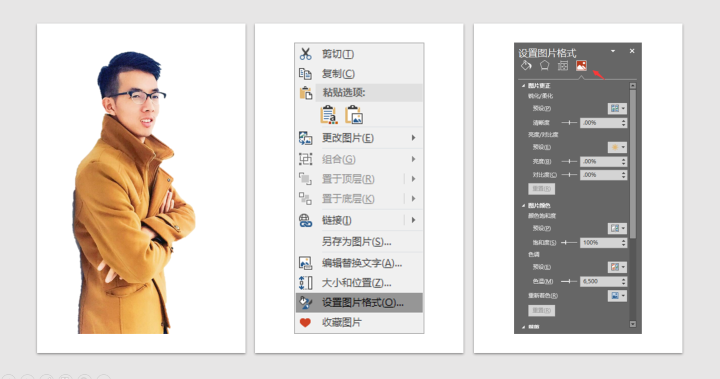The height and width of the screenshot is (379, 720).
Task: Open the 组合 submenu arrow
Action: 413,159
